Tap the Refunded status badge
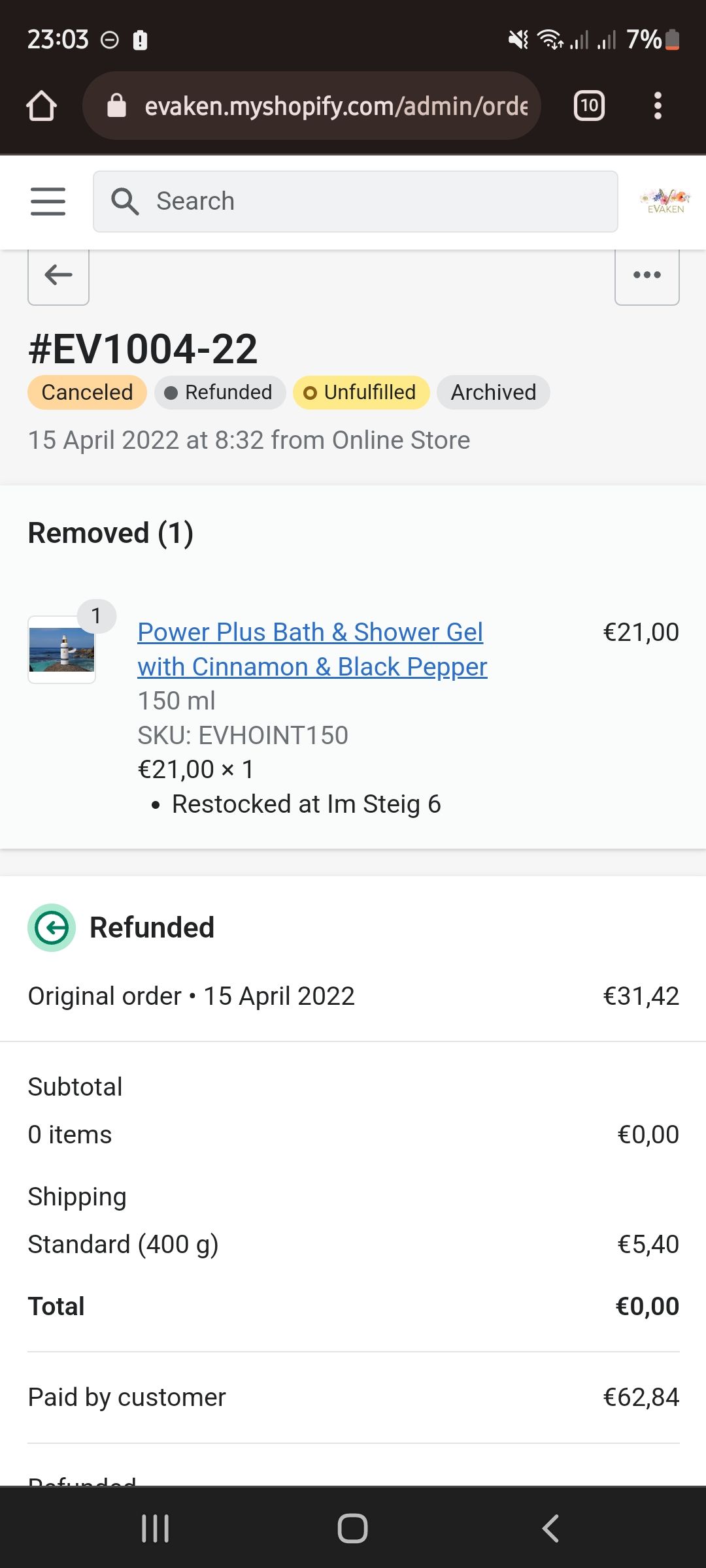 (220, 393)
